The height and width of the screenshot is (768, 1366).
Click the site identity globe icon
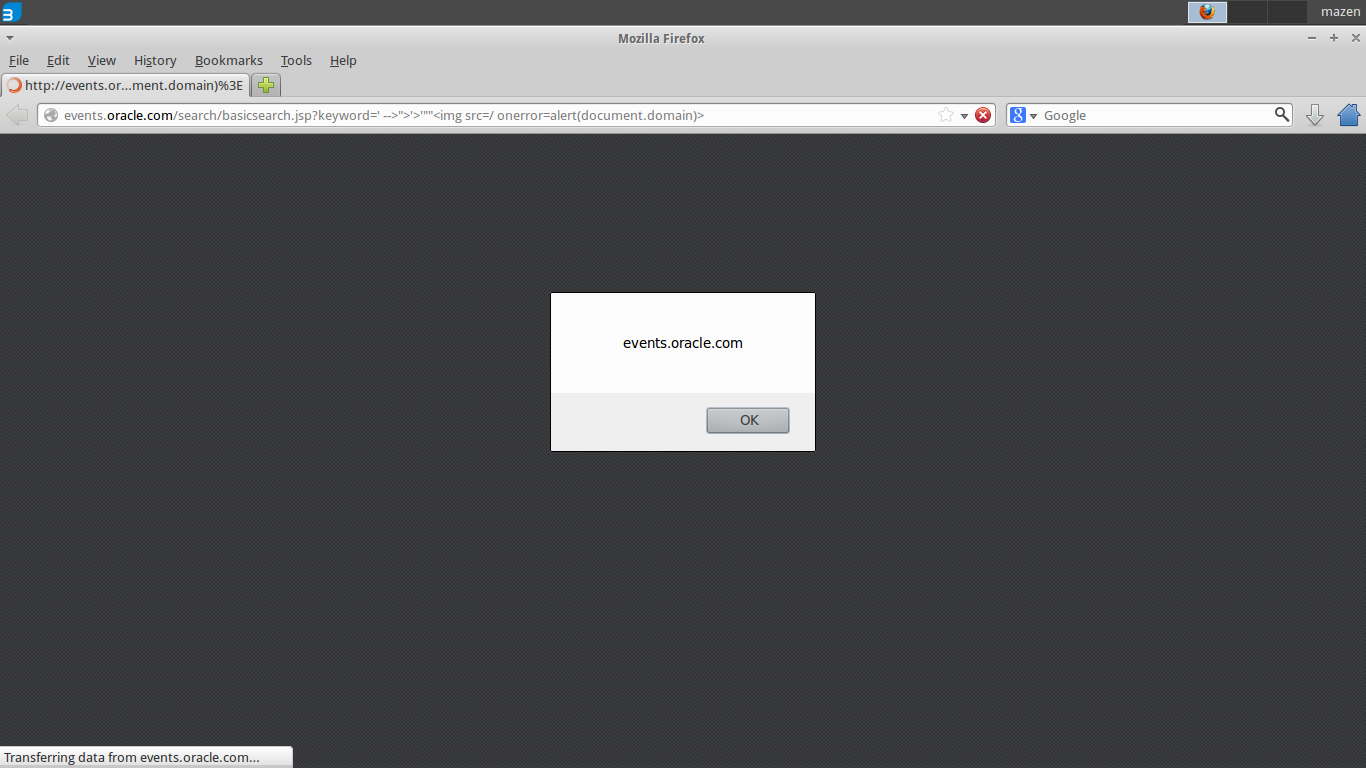[x=51, y=115]
